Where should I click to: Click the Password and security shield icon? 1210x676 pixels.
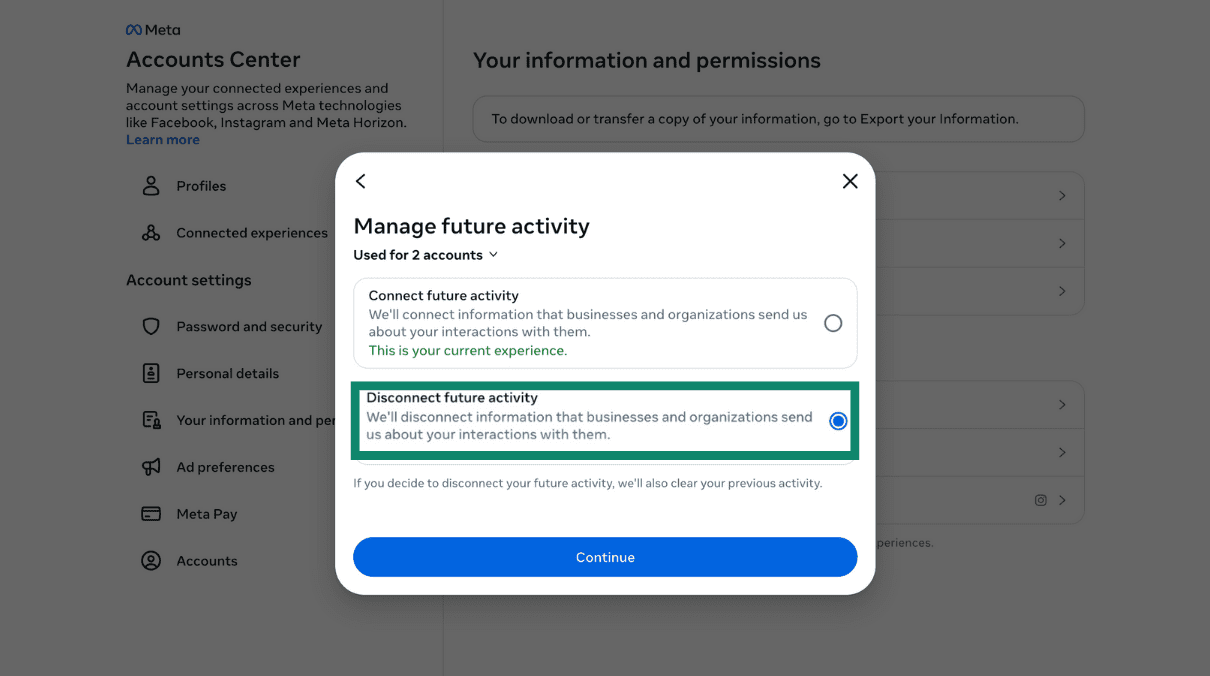[150, 326]
